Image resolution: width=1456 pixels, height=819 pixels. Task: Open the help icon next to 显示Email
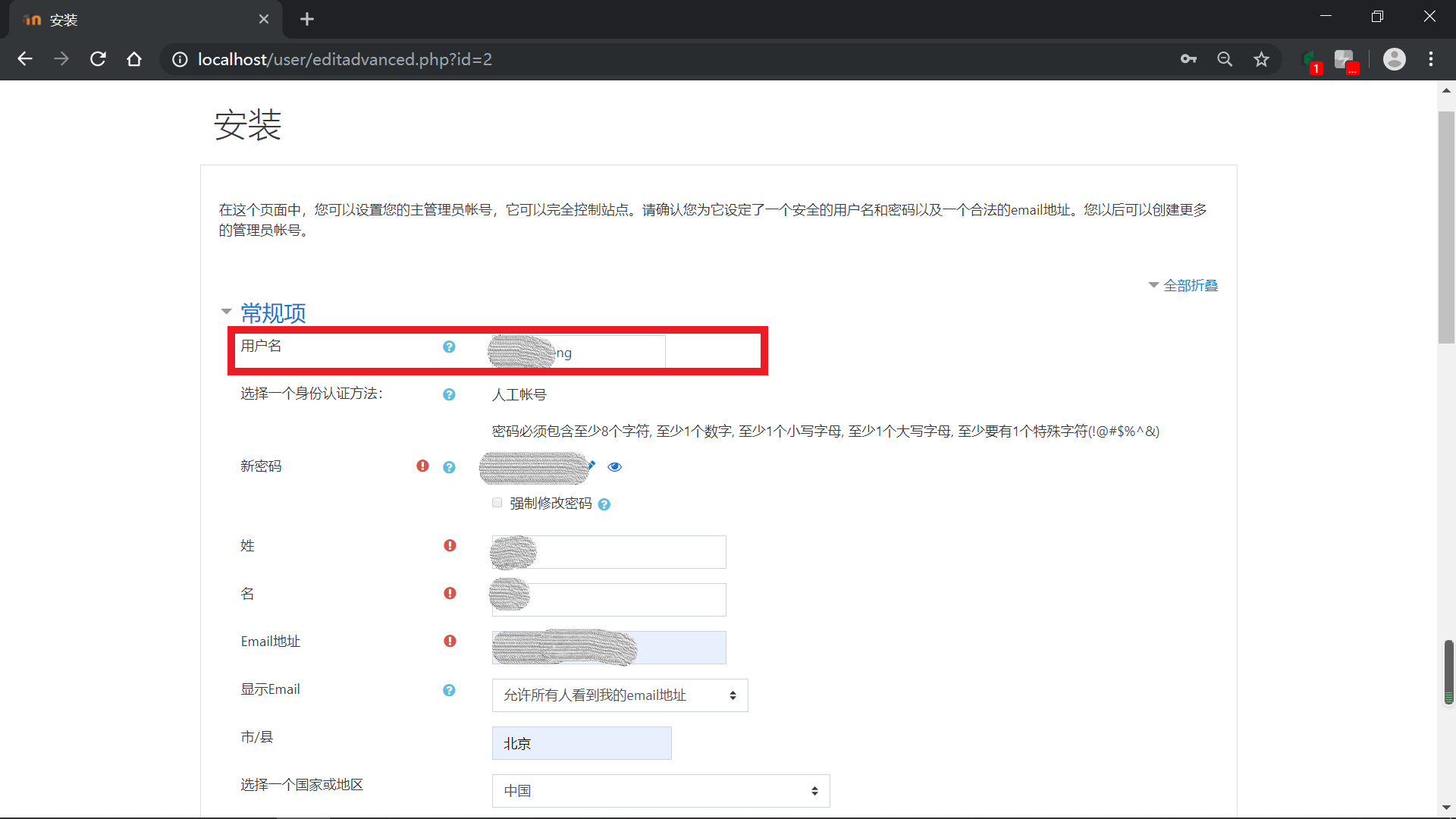click(x=449, y=691)
